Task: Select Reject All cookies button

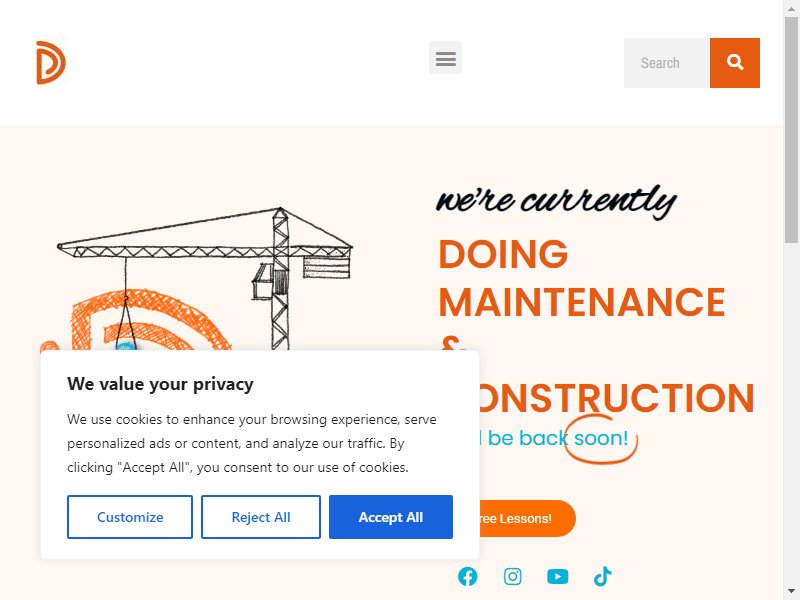Action: point(261,517)
